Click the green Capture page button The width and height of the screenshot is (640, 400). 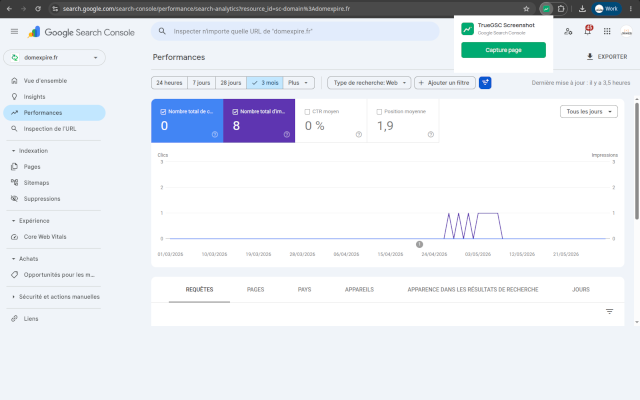[503, 50]
